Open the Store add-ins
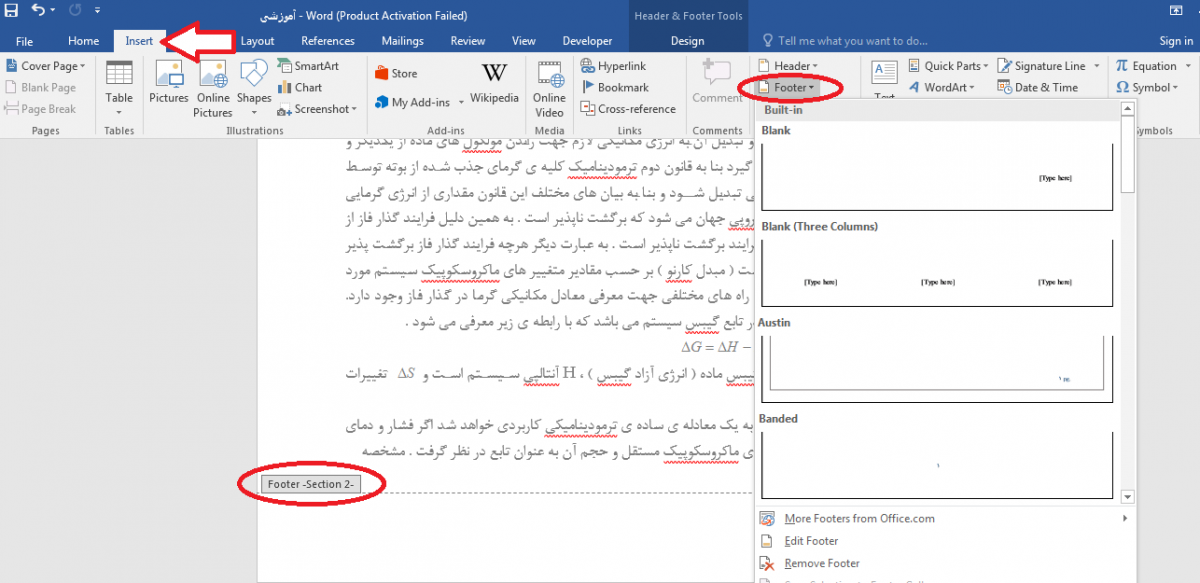 pyautogui.click(x=397, y=73)
